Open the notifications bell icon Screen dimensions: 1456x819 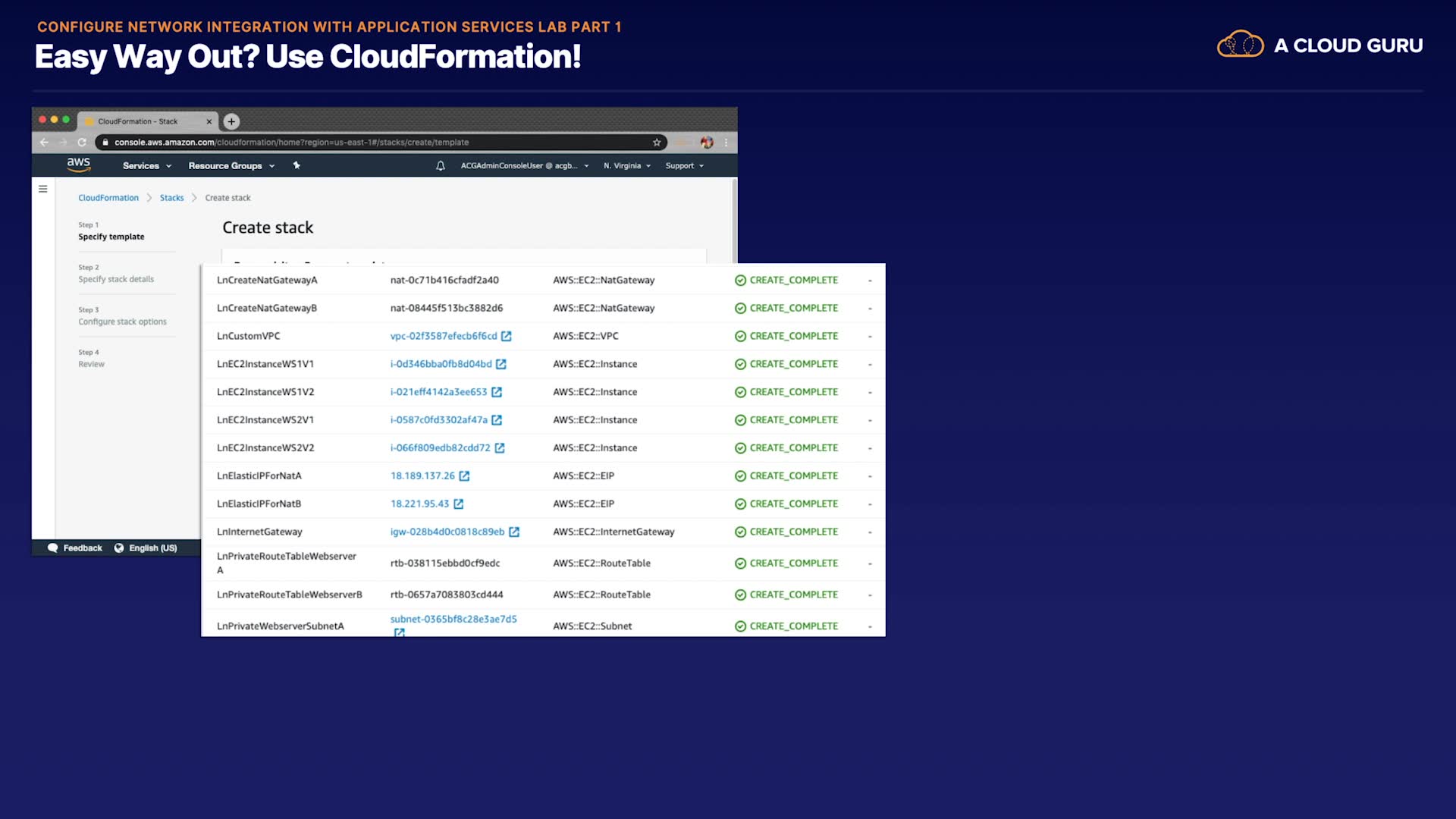(x=441, y=165)
